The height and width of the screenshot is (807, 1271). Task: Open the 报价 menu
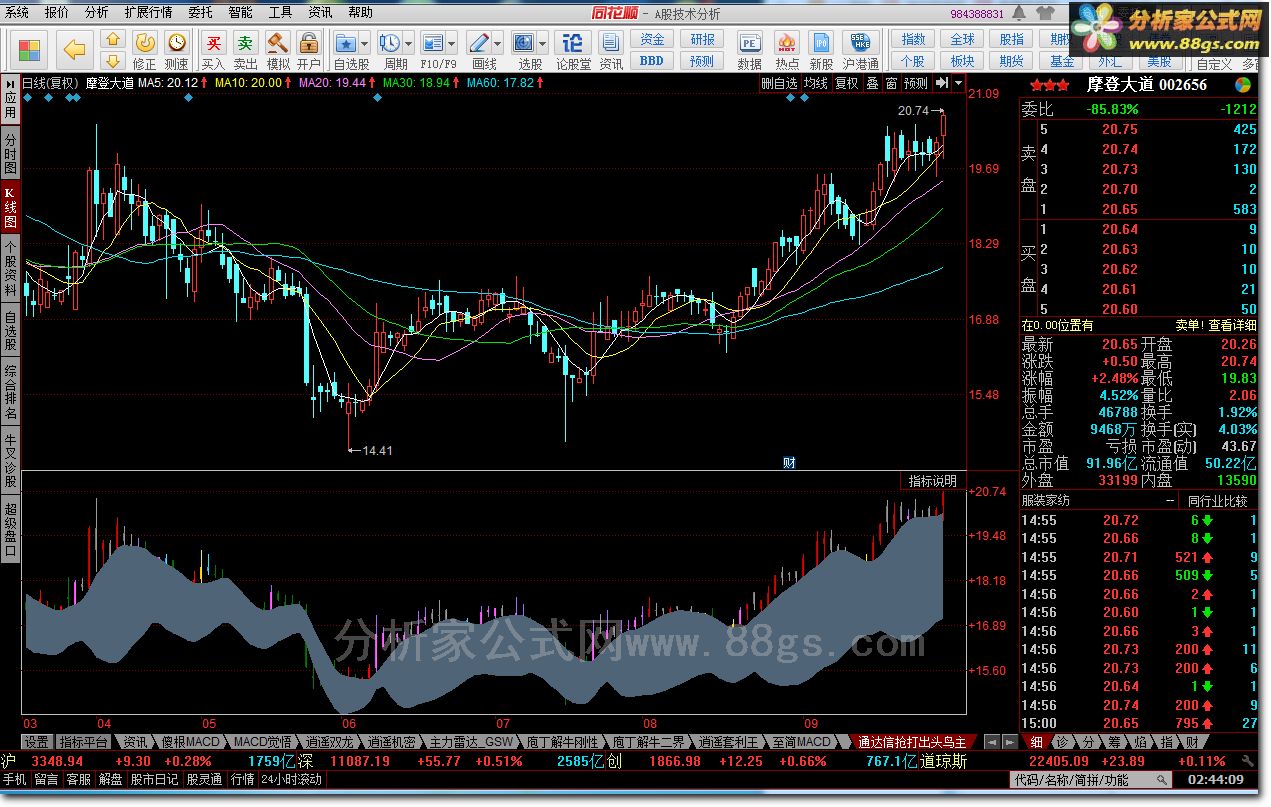(x=57, y=13)
